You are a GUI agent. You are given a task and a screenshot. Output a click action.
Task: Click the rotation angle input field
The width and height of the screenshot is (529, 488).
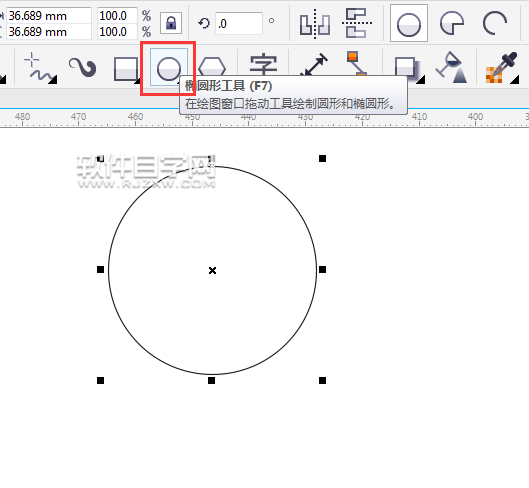[x=239, y=24]
